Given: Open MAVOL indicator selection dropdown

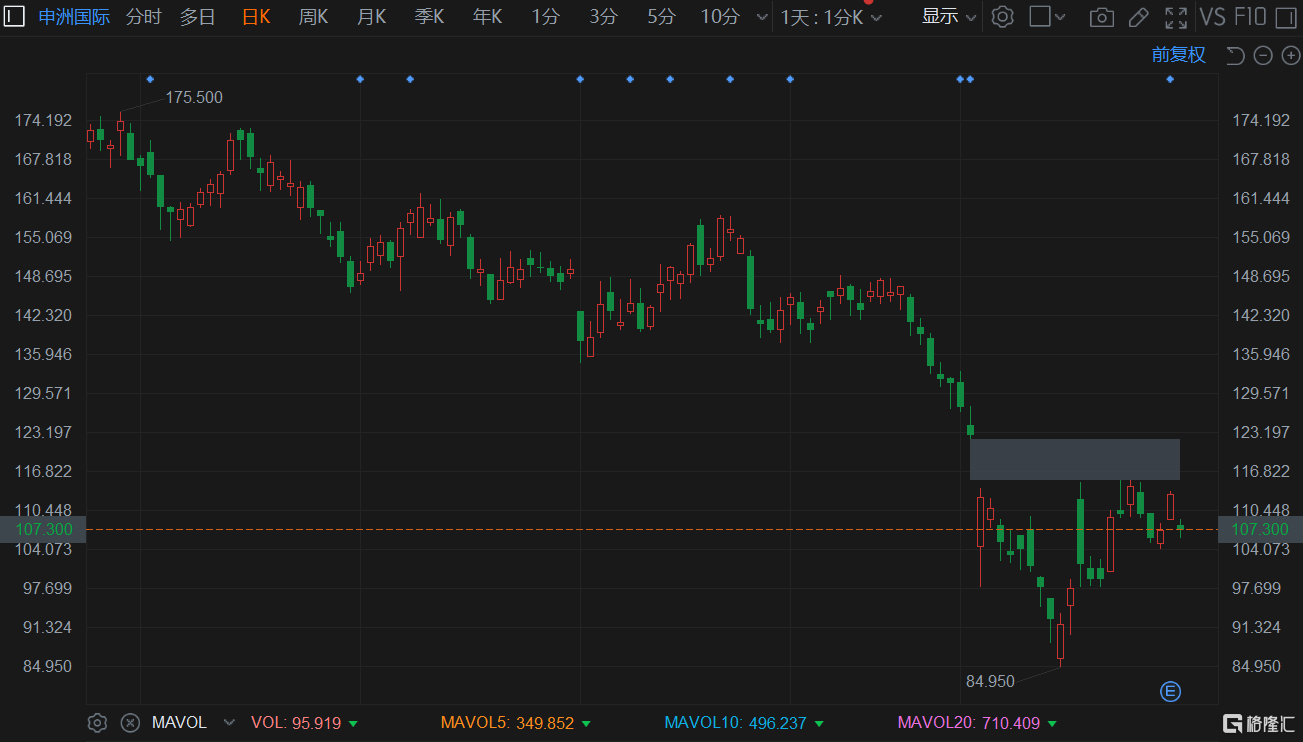Looking at the screenshot, I should 229,723.
